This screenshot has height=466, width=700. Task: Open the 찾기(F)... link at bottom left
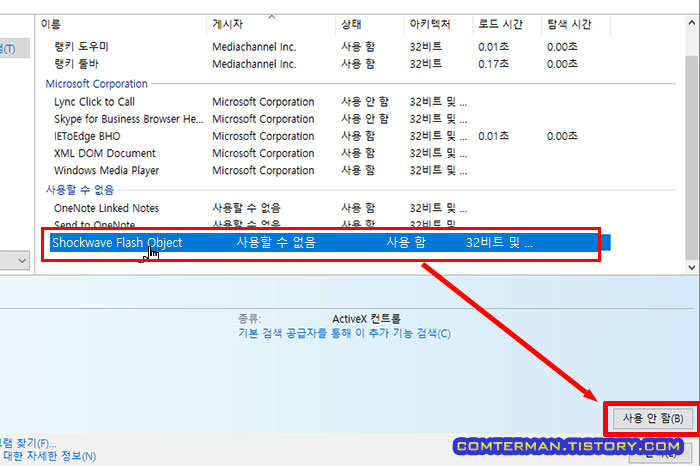click(x=28, y=443)
